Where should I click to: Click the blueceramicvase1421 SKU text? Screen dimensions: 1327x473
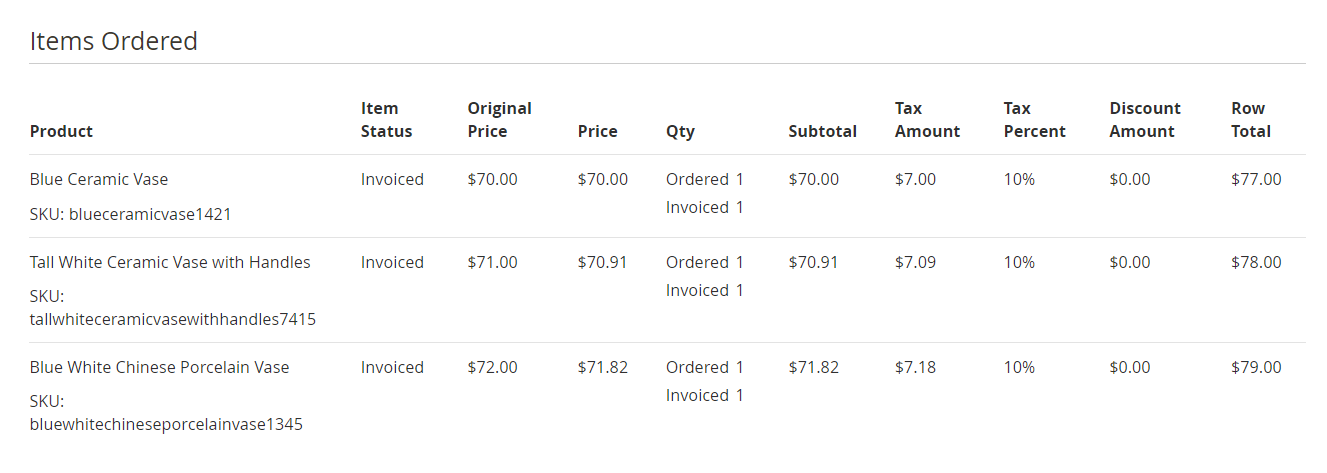pyautogui.click(x=131, y=214)
